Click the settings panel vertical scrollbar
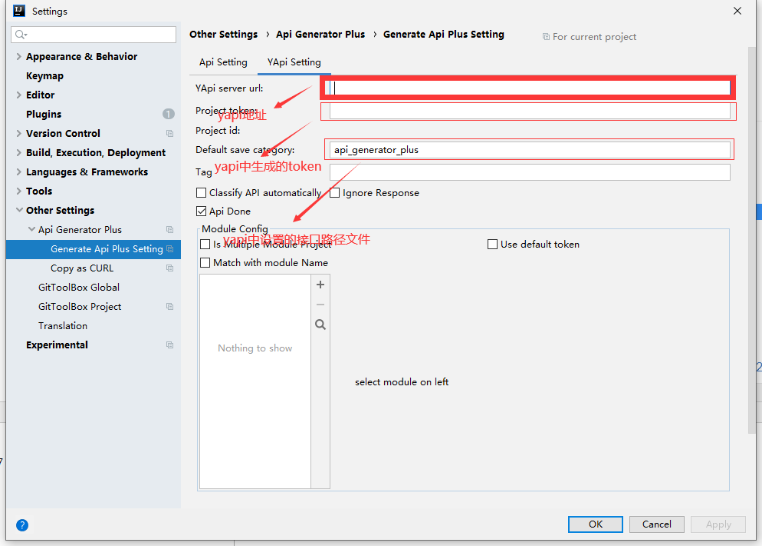The image size is (762, 546). click(x=752, y=238)
